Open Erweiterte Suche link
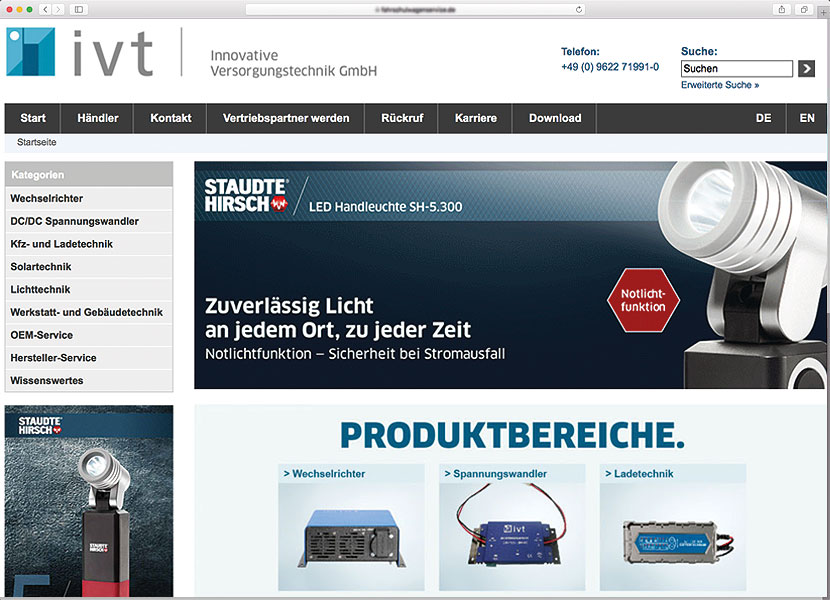Image resolution: width=830 pixels, height=600 pixels. tap(720, 85)
